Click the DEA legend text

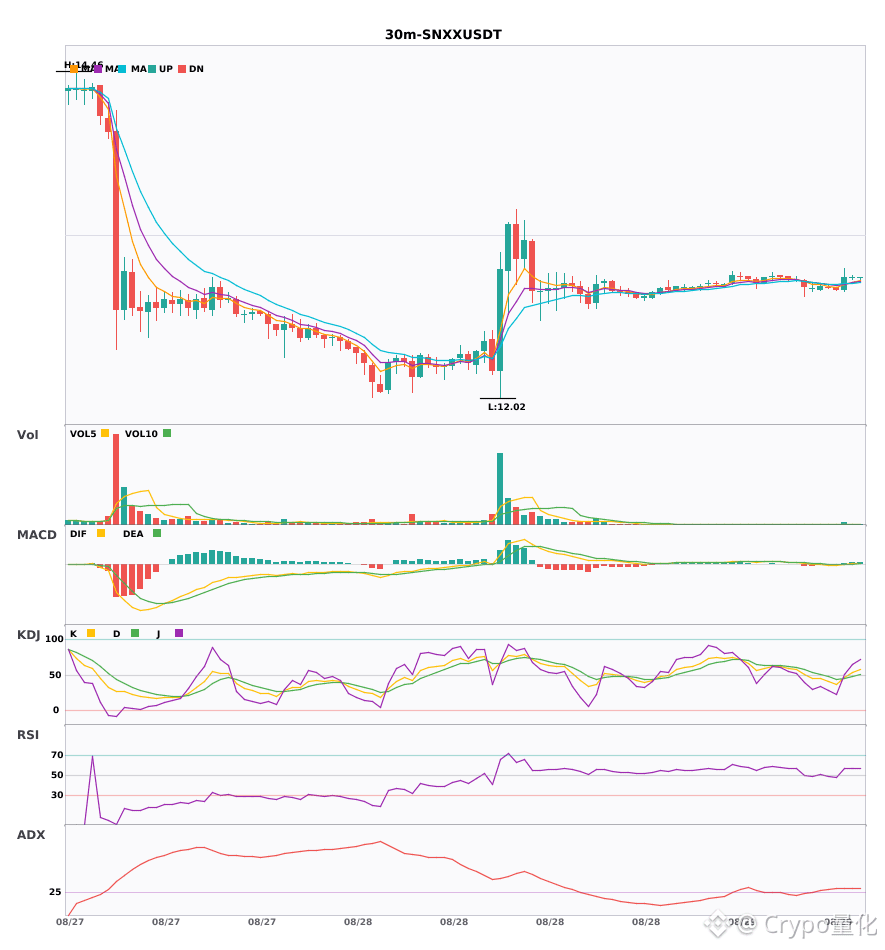tap(133, 534)
